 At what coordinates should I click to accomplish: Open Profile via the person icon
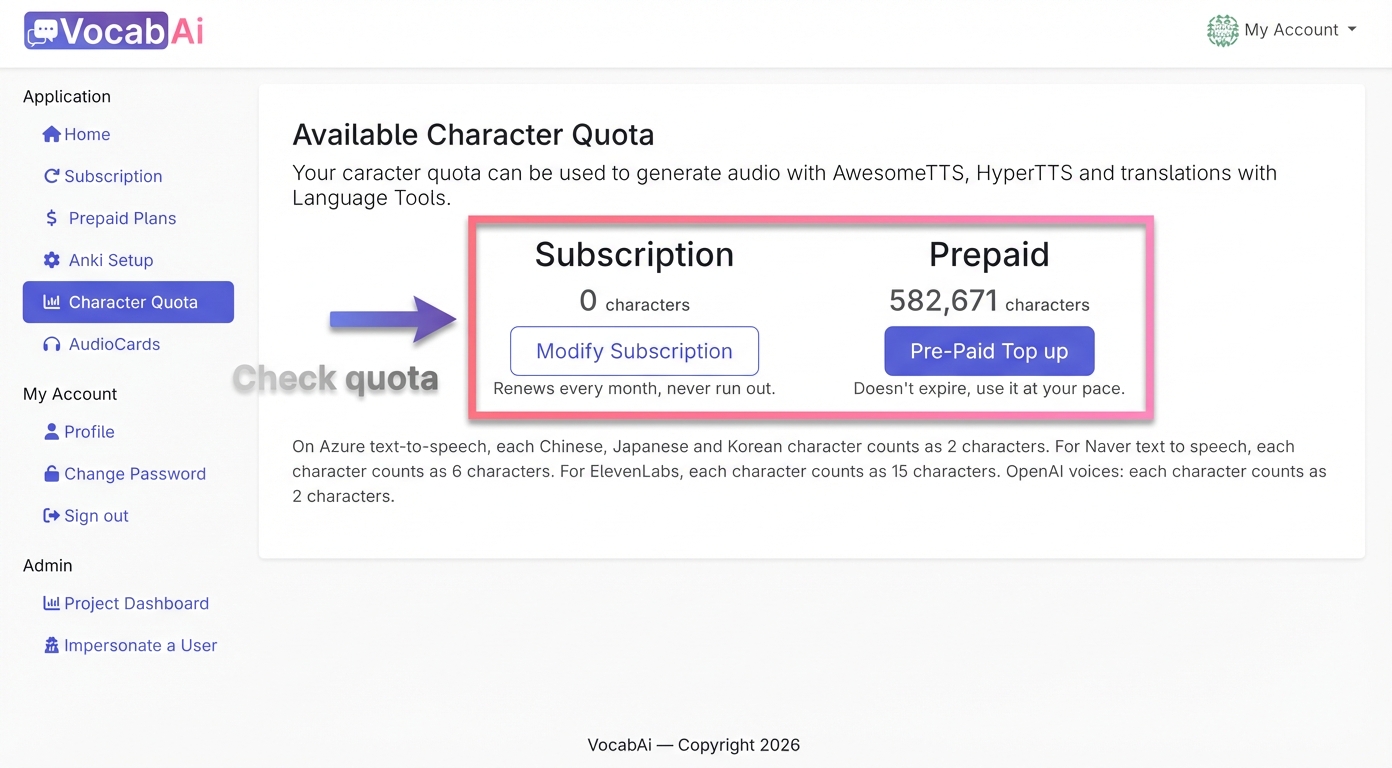(51, 431)
